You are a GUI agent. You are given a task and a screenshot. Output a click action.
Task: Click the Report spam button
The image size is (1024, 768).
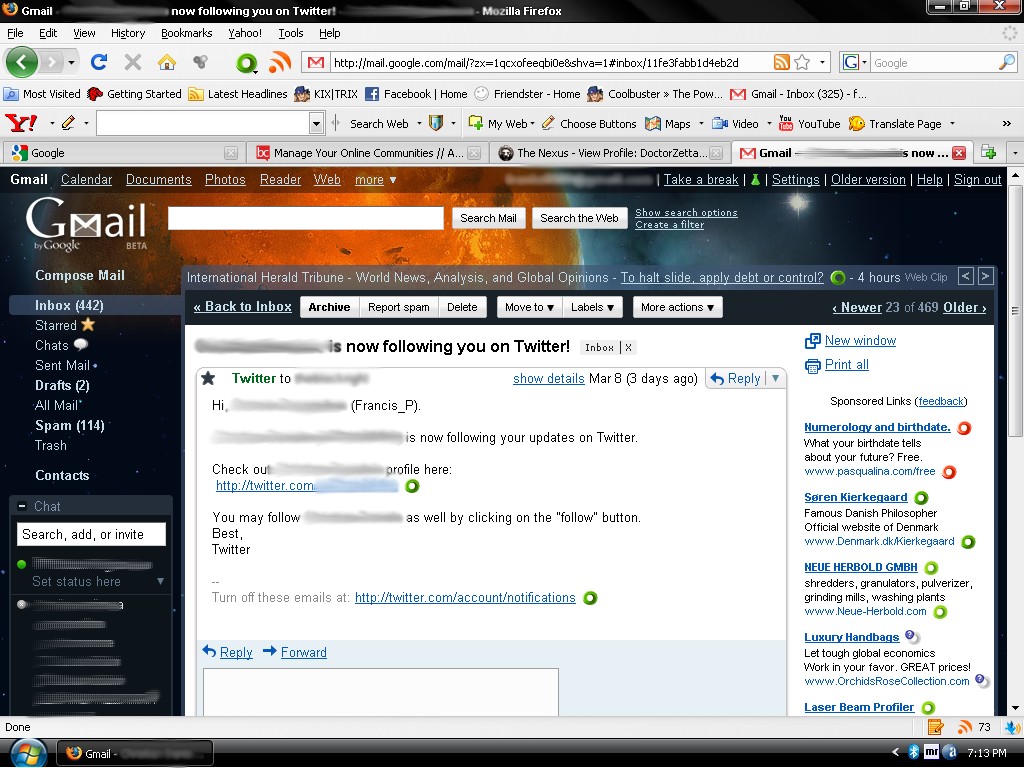pyautogui.click(x=398, y=307)
